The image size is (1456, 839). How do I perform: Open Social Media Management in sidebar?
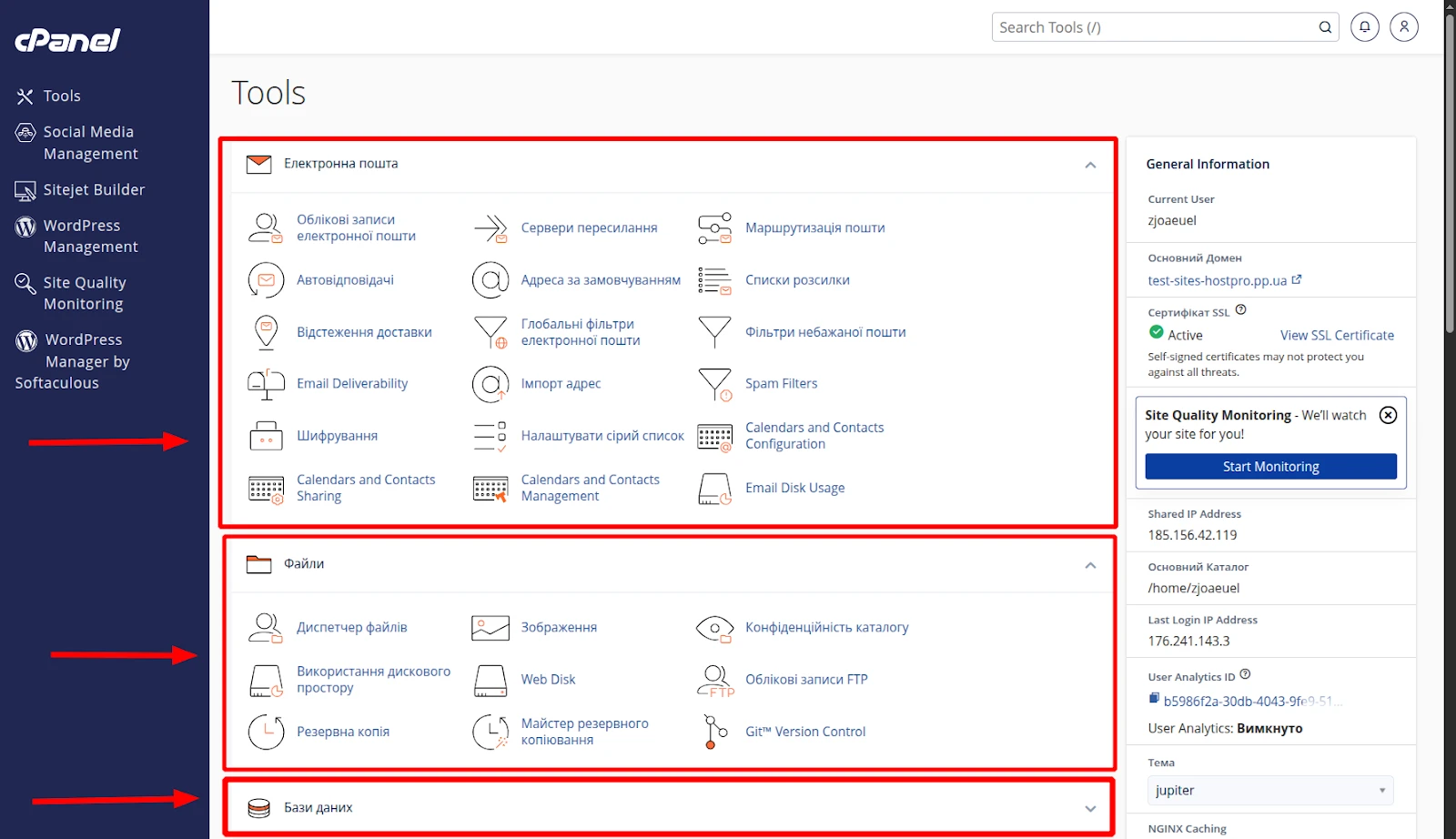coord(90,143)
